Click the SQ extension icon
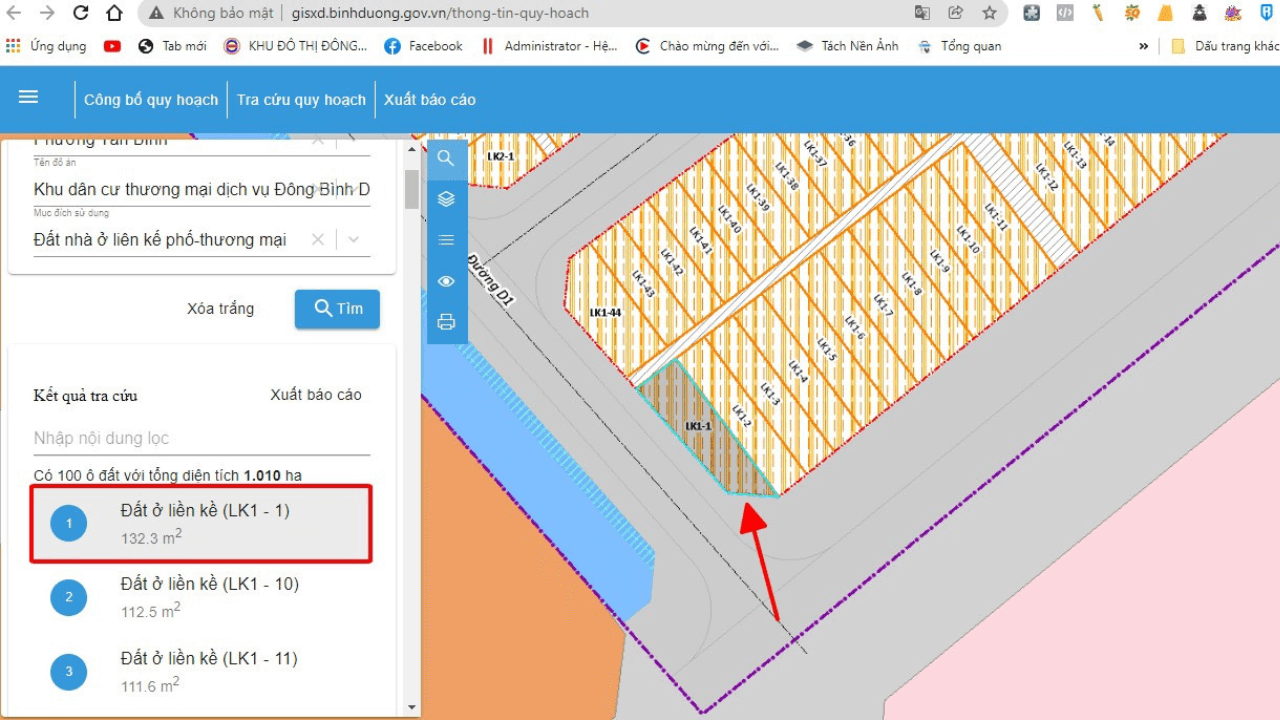Viewport: 1280px width, 720px height. coord(1132,13)
